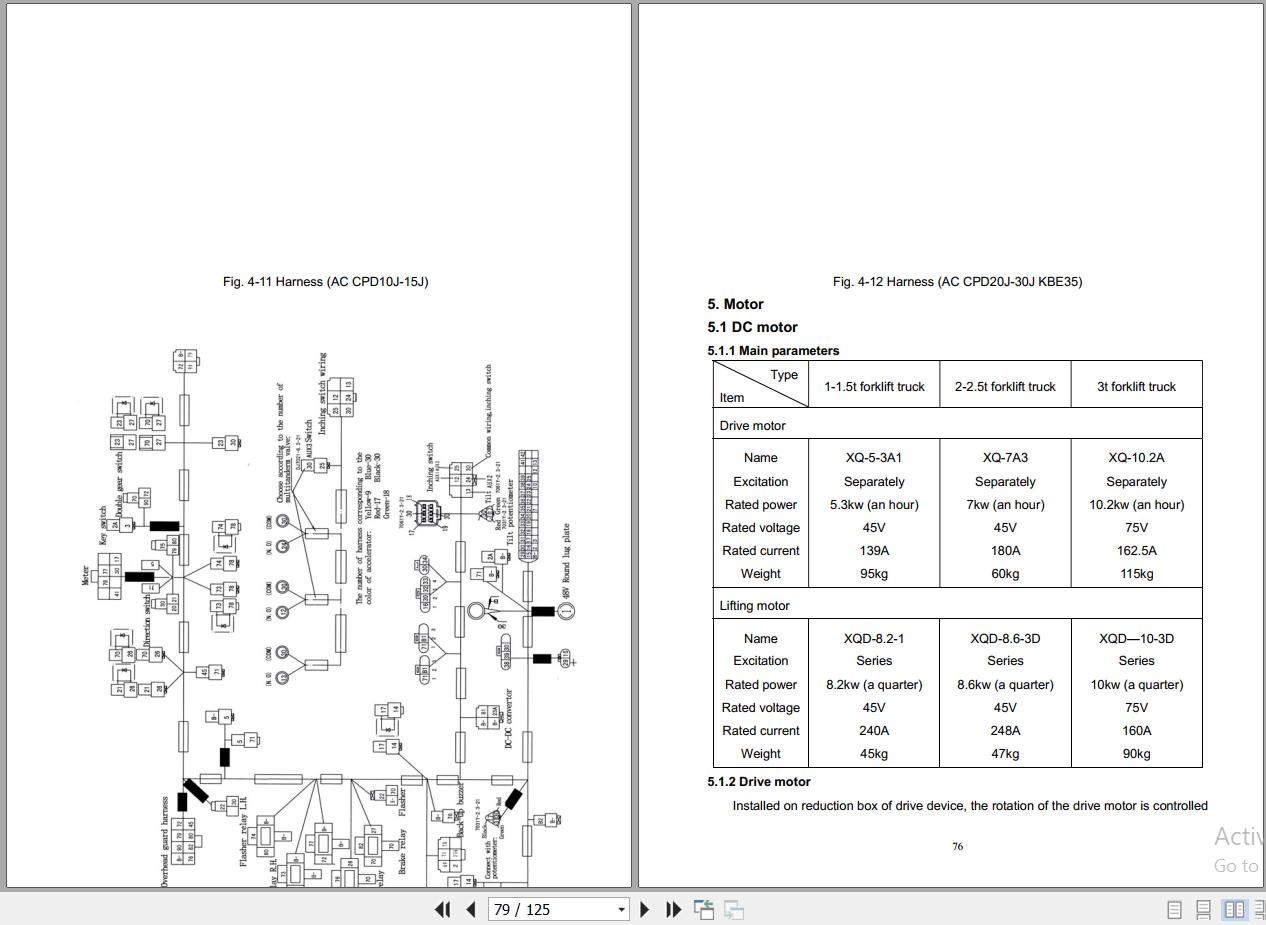Open the page number dropdown list

pos(621,909)
